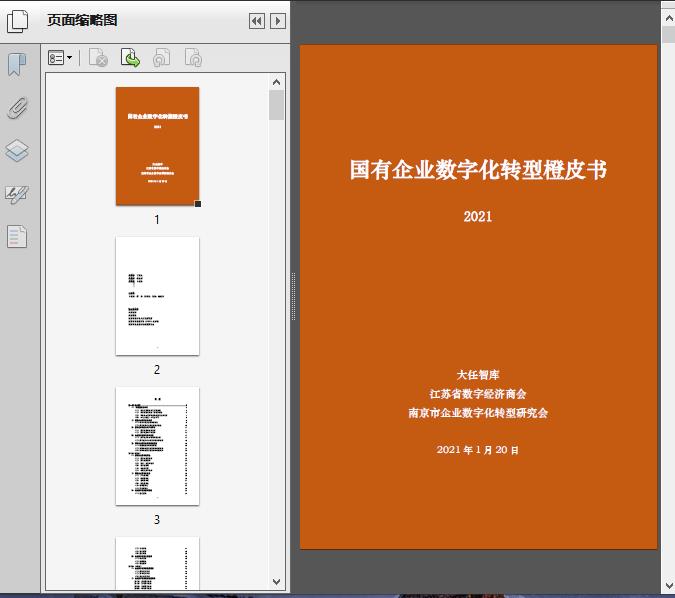
Task: Click the text 南京市企业数字化转型研究会
Action: [478, 413]
